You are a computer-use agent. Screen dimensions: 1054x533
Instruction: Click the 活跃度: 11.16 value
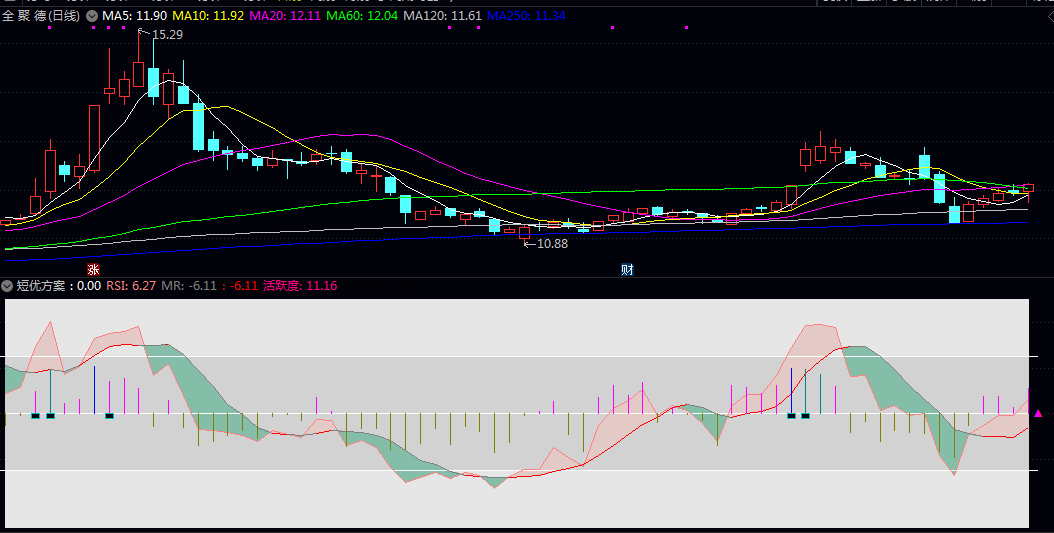pyautogui.click(x=300, y=286)
